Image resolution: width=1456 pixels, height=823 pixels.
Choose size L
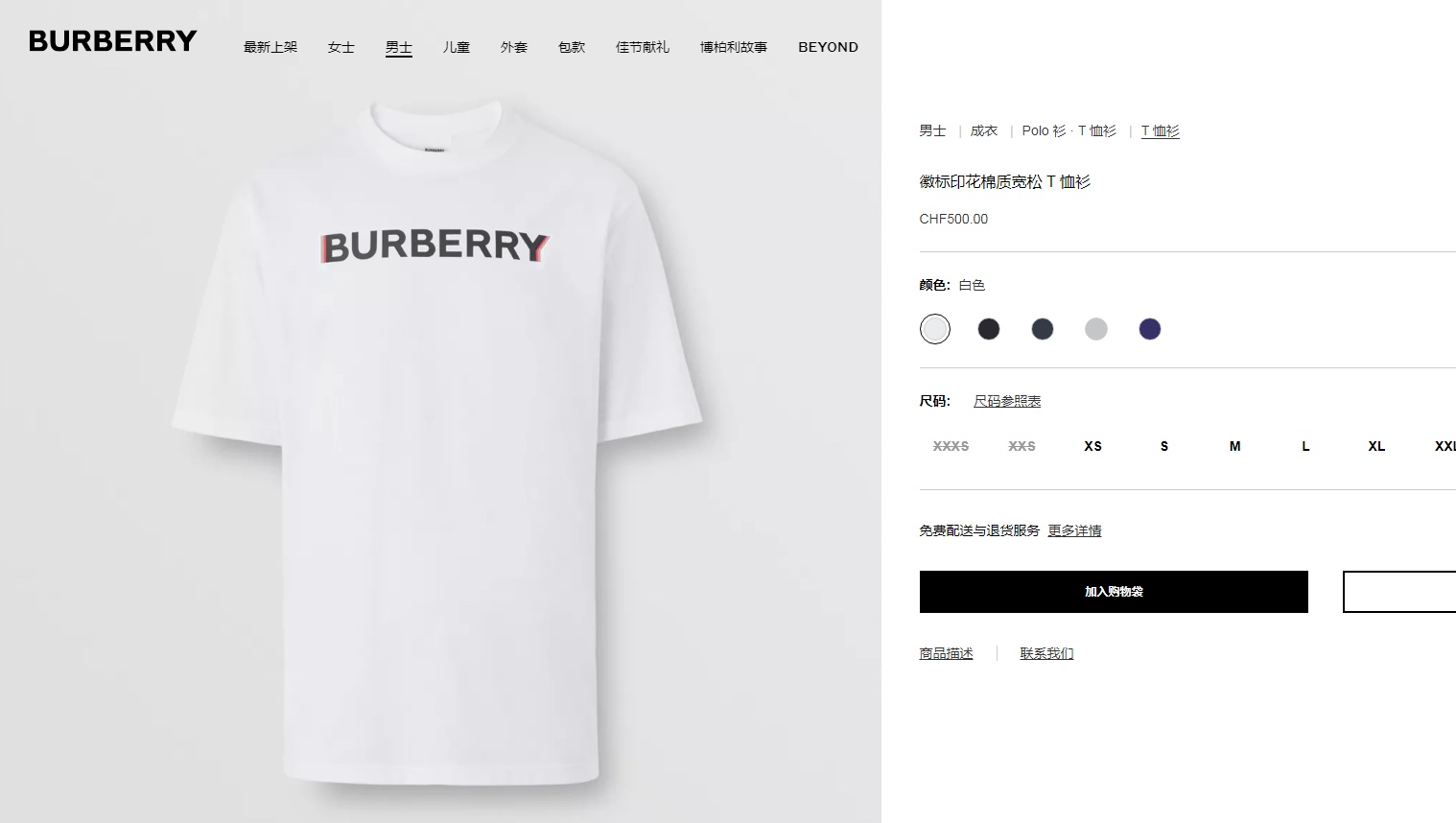[1305, 446]
